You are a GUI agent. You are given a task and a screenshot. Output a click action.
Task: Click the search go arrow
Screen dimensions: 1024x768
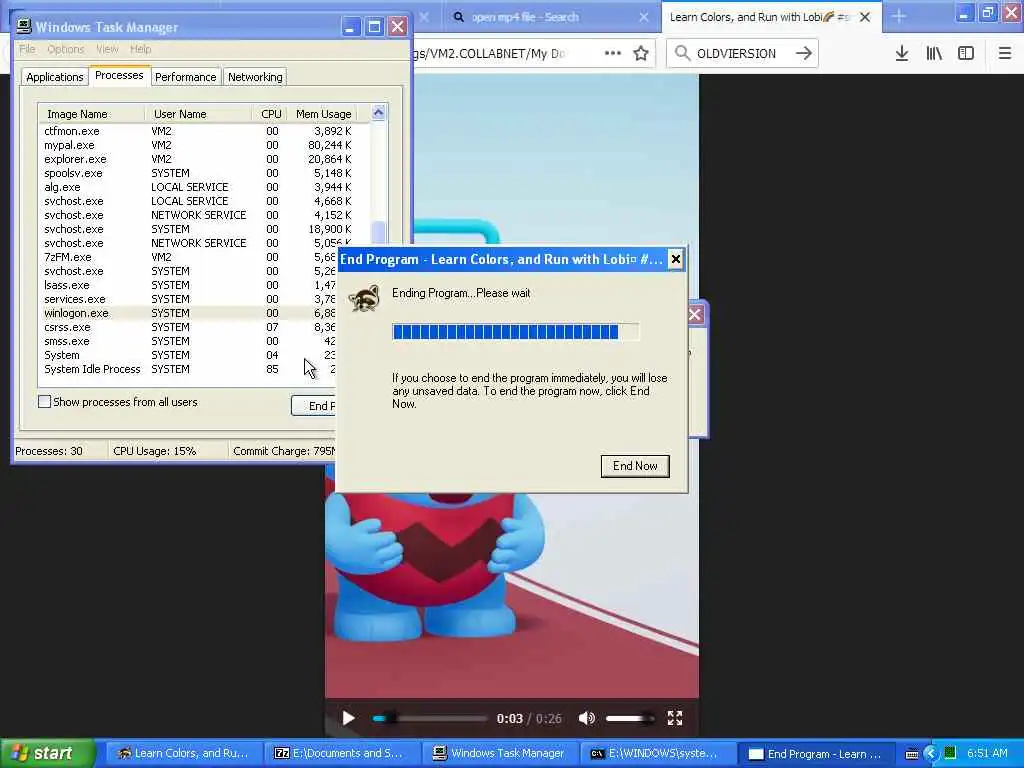click(804, 54)
